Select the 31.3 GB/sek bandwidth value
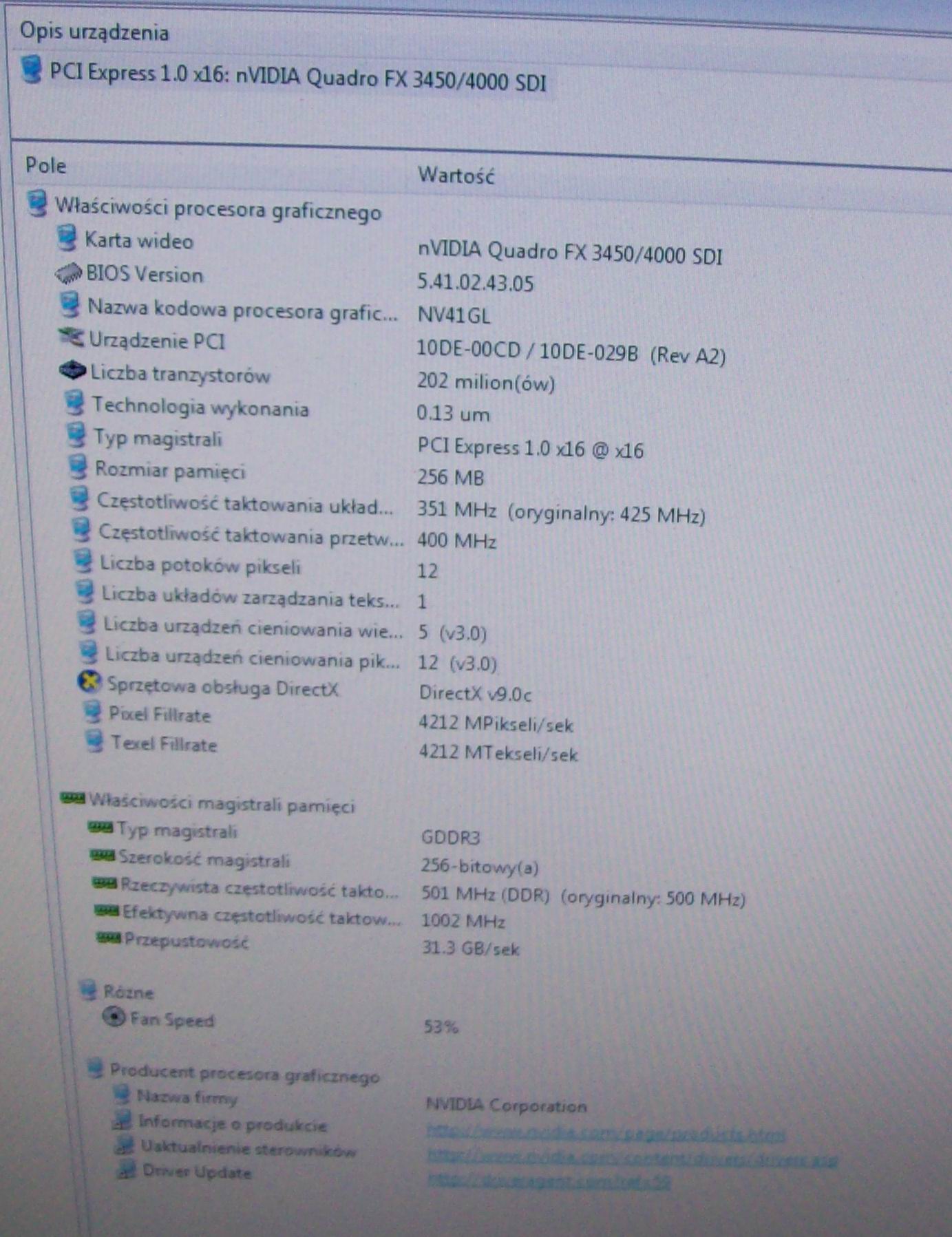Screen dimensions: 952x1237 (470, 949)
